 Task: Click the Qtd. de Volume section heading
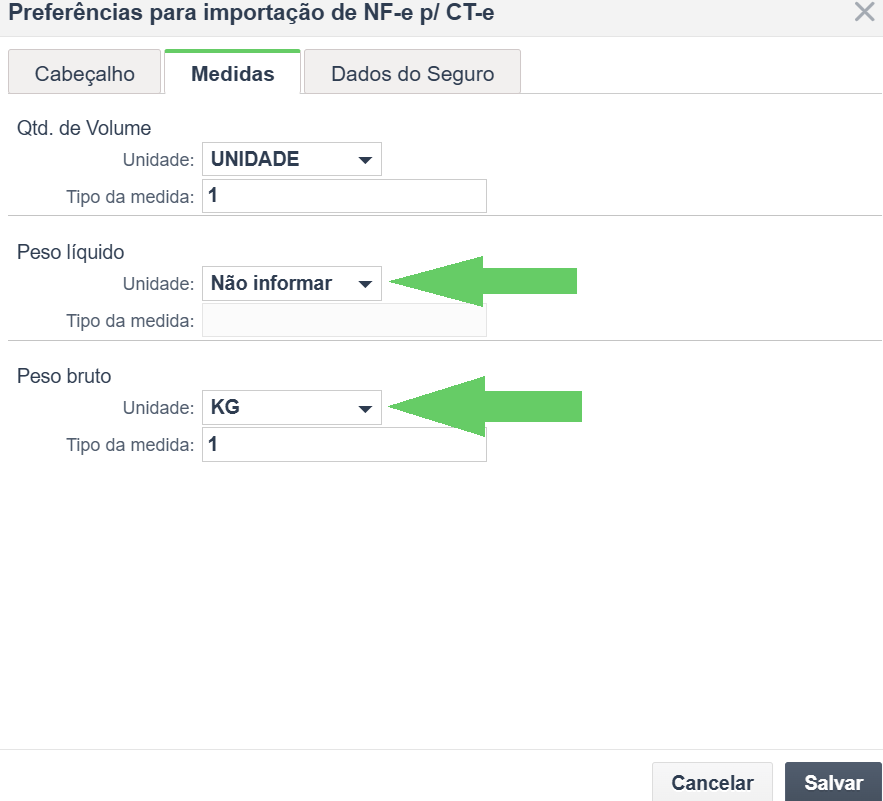coord(84,128)
